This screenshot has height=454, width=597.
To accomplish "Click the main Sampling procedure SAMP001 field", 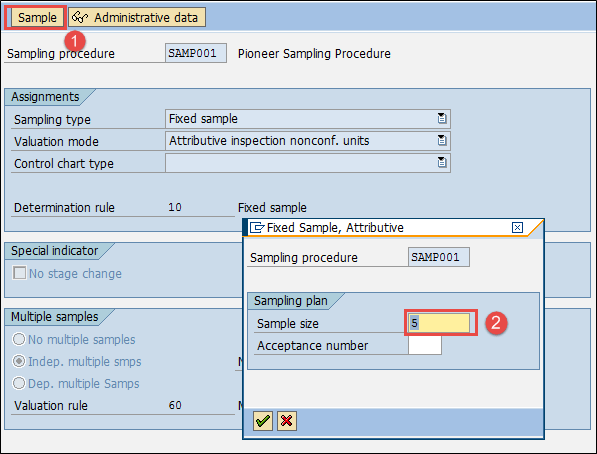I will click(x=196, y=53).
